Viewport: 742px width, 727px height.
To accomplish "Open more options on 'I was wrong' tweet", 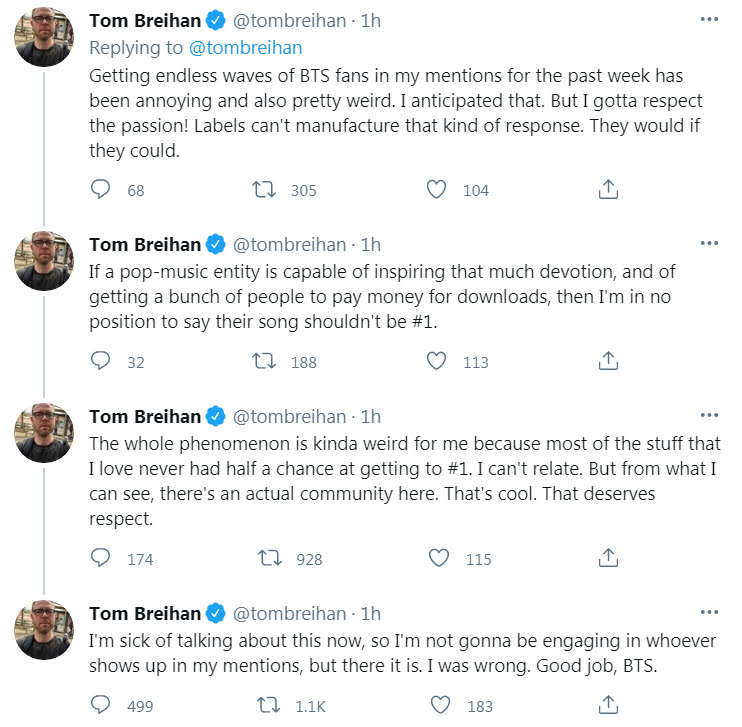I will coord(709,612).
